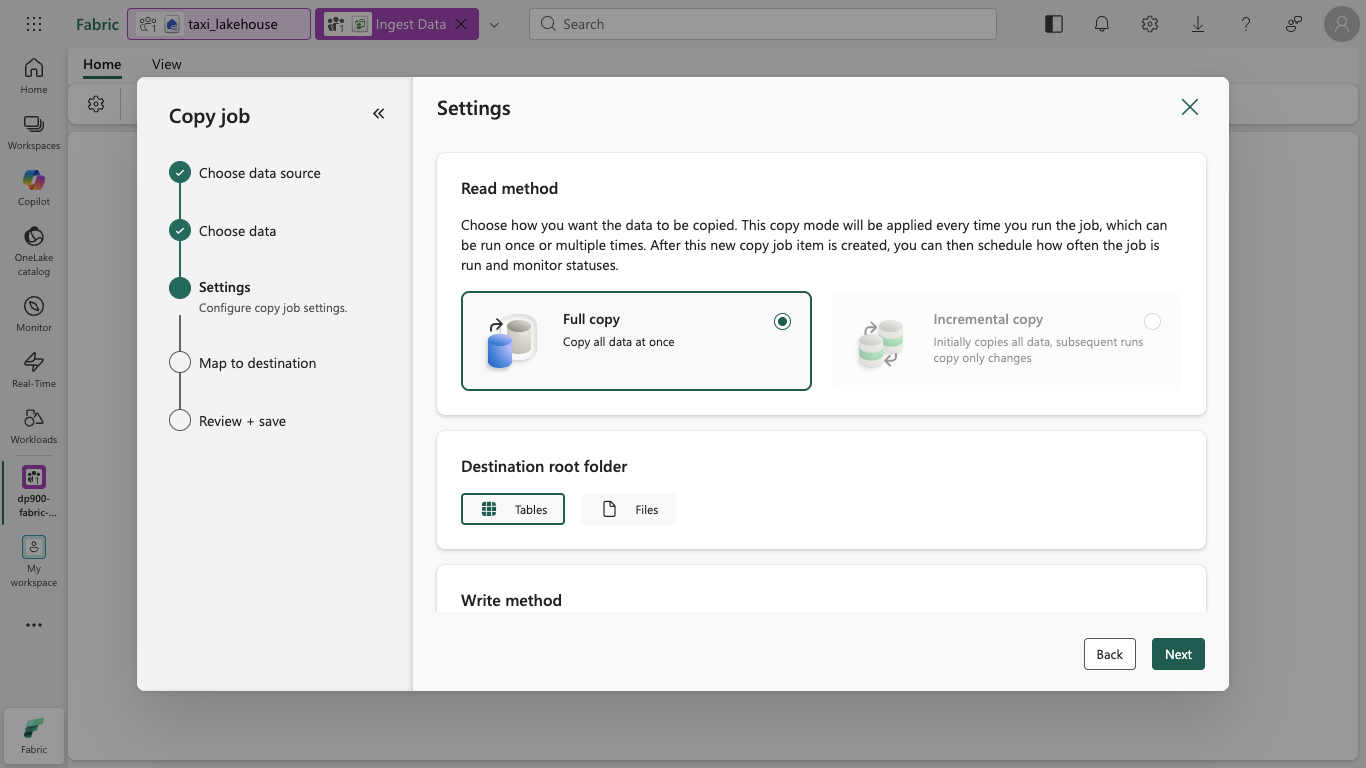Select the Full copy radio button

pos(782,321)
